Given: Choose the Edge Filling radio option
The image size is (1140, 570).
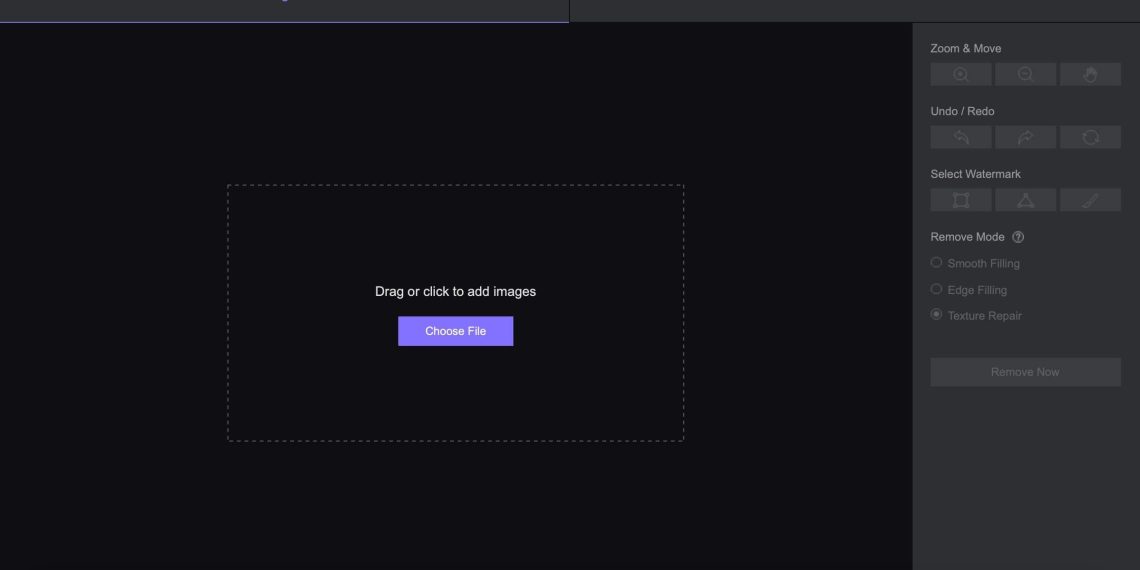Looking at the screenshot, I should [x=937, y=290].
